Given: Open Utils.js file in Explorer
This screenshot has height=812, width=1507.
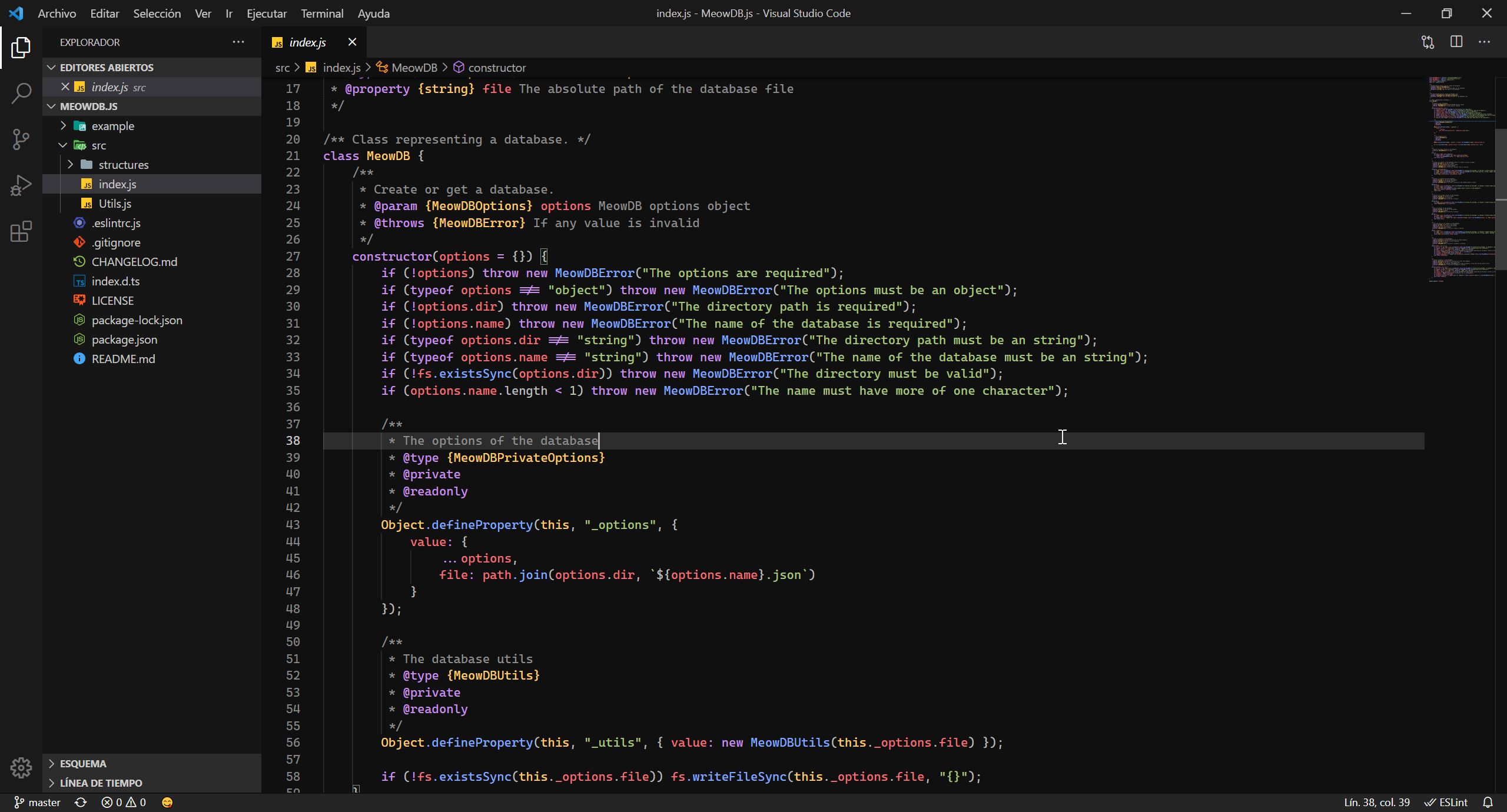Looking at the screenshot, I should click(x=114, y=203).
